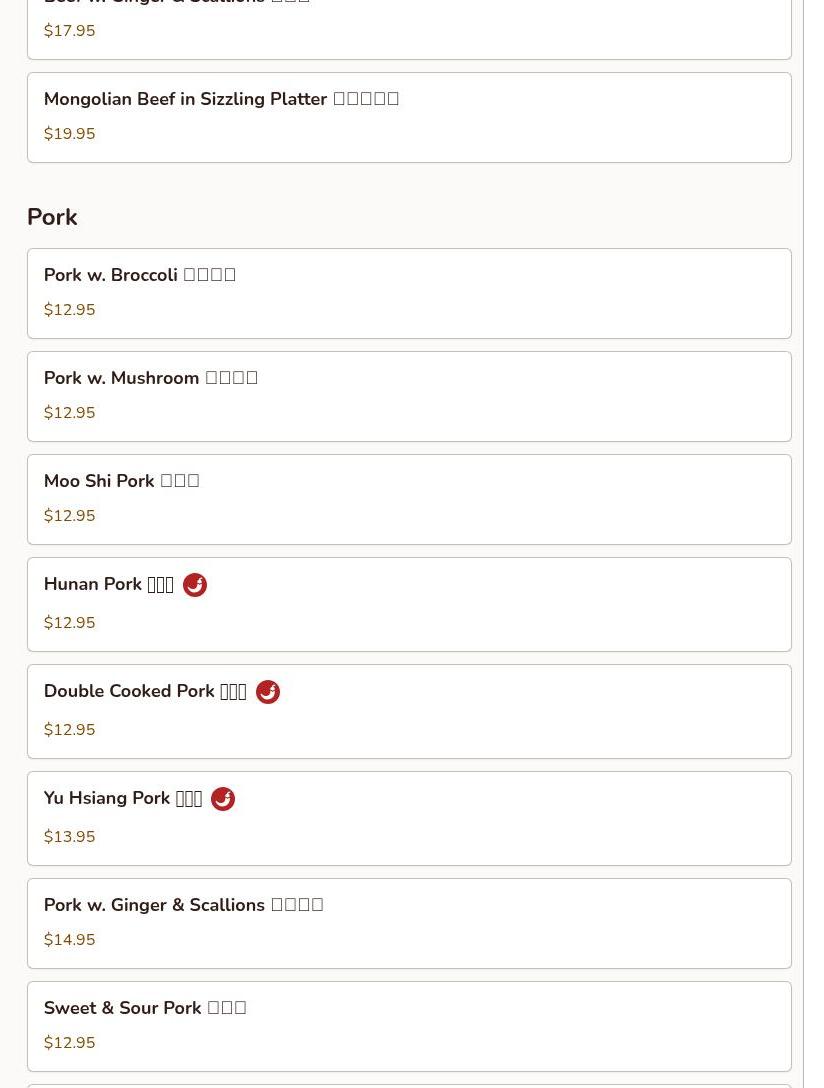Click the price under Pork w. Broccoli
Screen dimensions: 824x1088
coord(70,310)
